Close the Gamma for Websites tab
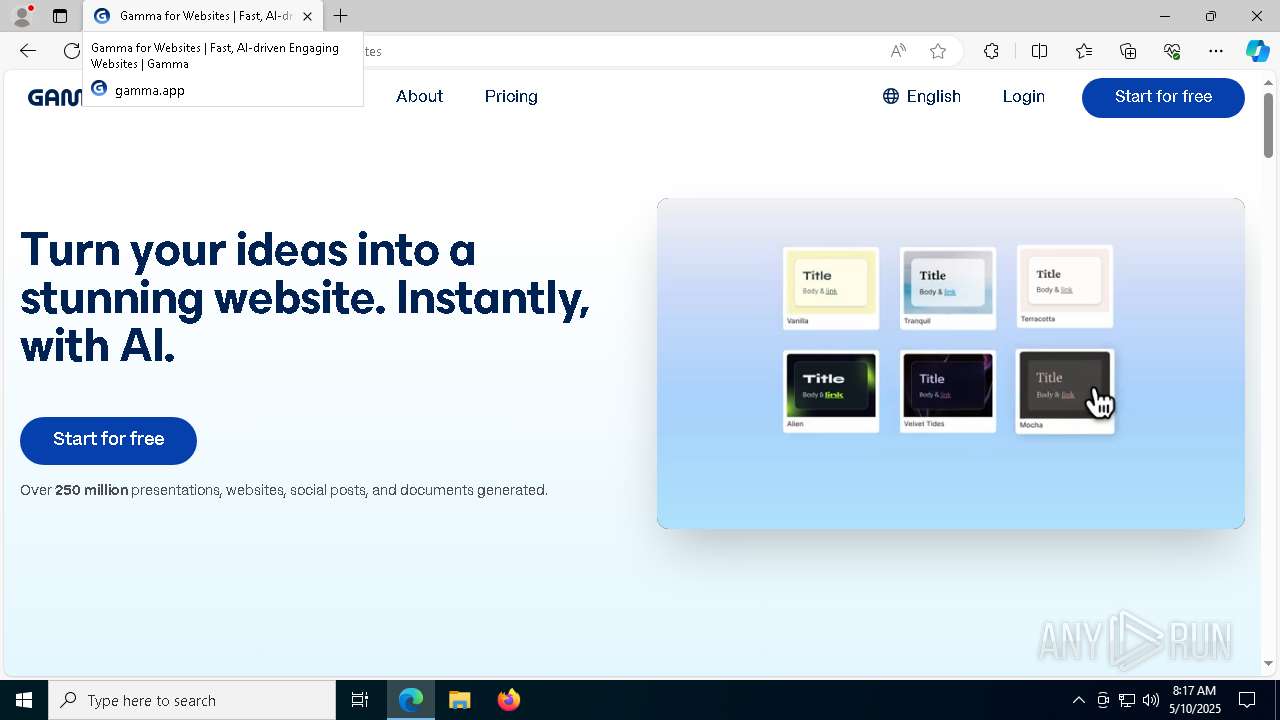This screenshot has width=1280, height=720. (x=307, y=16)
